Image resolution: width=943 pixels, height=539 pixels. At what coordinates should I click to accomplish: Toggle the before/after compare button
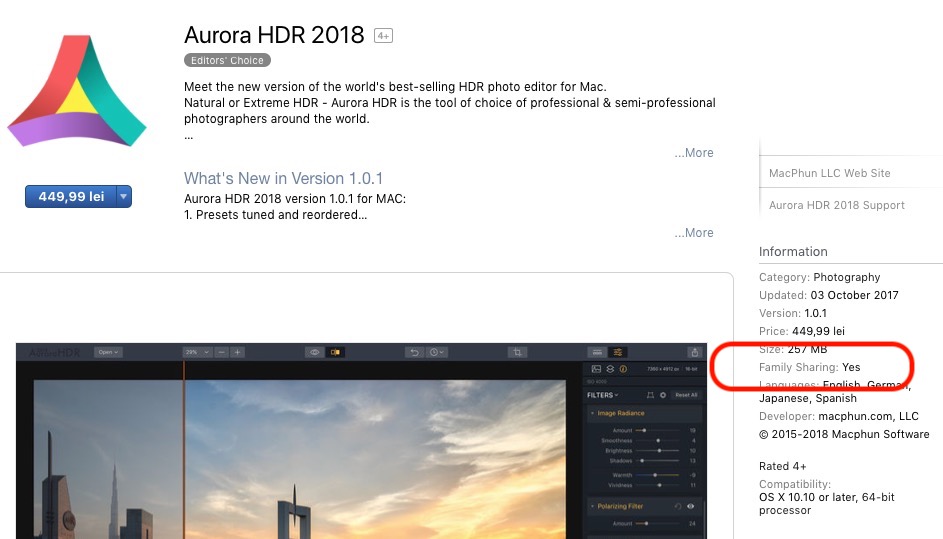[335, 352]
